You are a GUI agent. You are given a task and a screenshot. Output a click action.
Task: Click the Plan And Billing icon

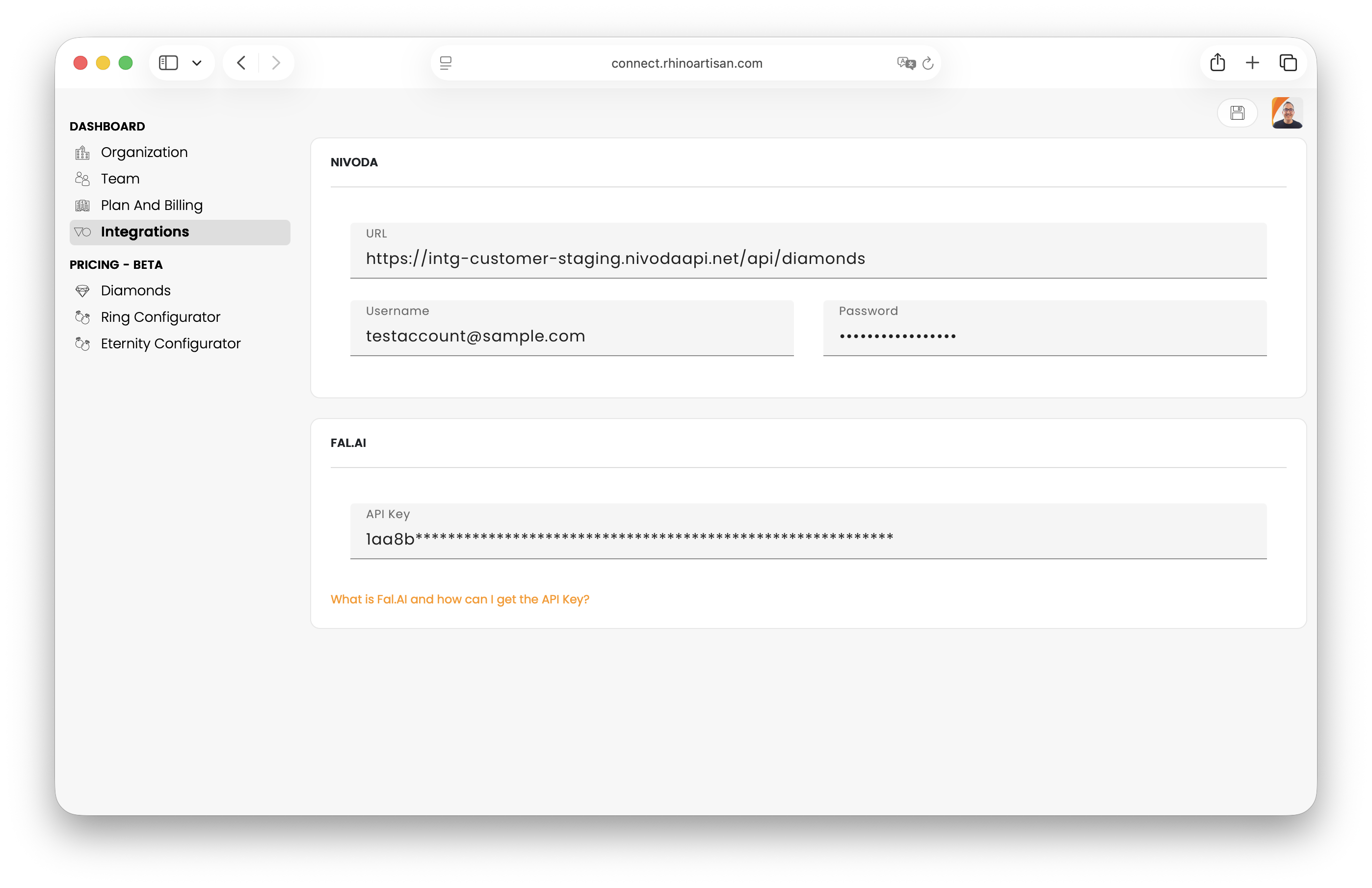(82, 206)
